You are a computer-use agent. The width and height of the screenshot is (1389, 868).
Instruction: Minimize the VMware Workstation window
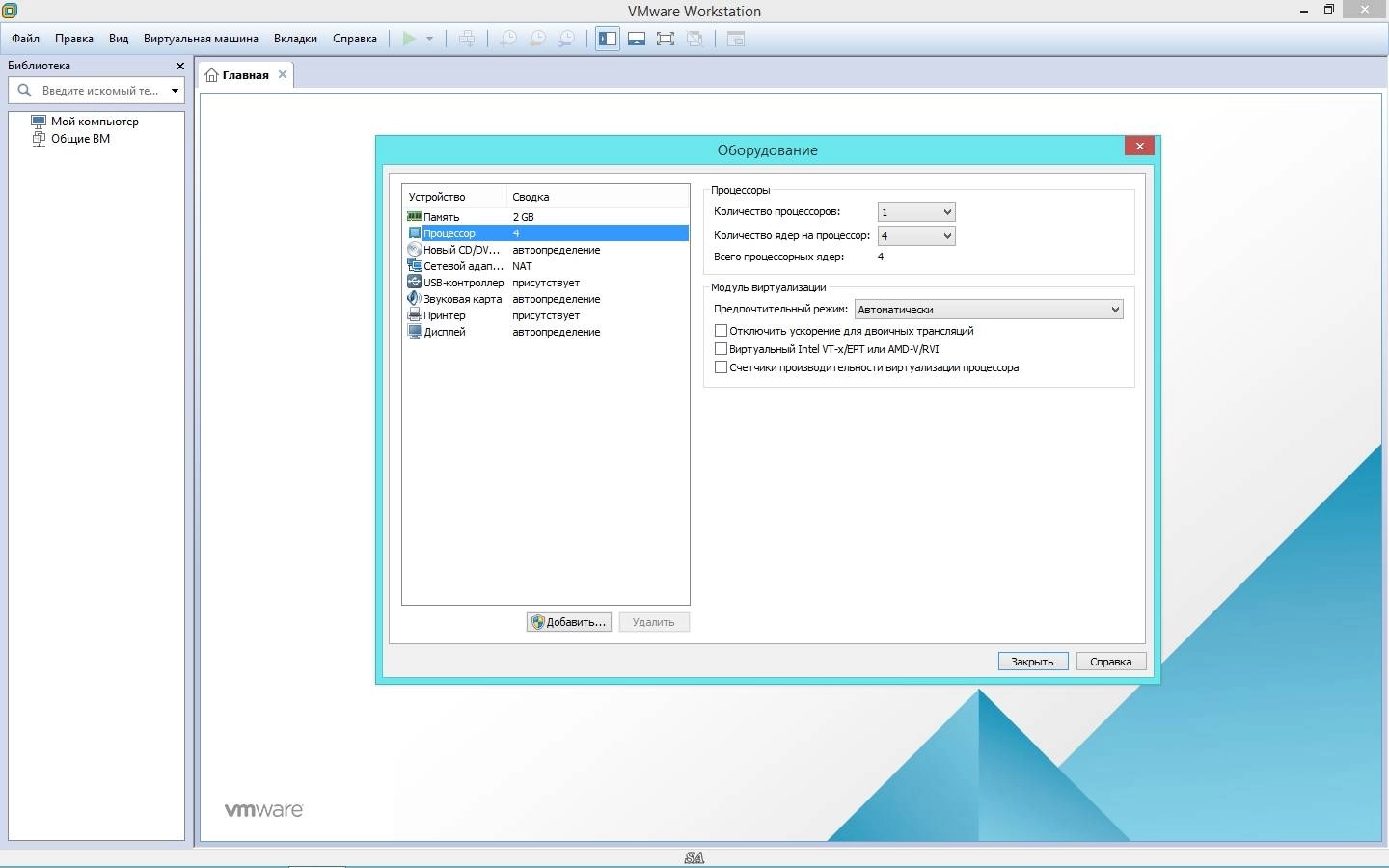[x=1303, y=10]
